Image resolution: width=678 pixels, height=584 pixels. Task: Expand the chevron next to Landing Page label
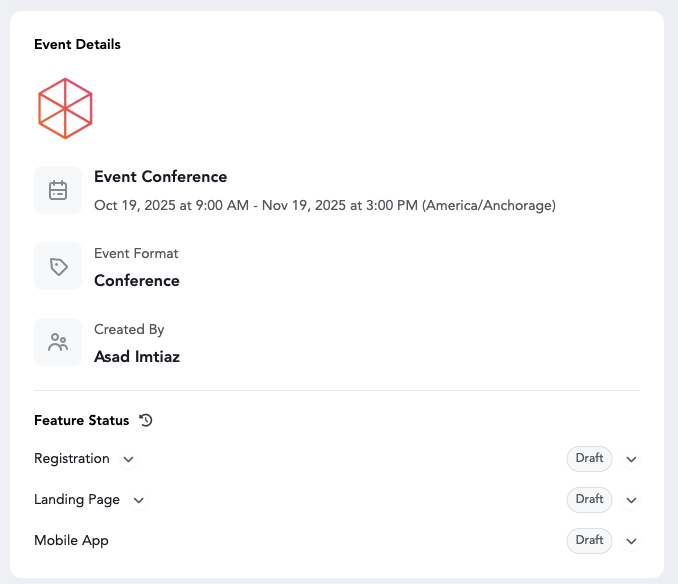138,500
